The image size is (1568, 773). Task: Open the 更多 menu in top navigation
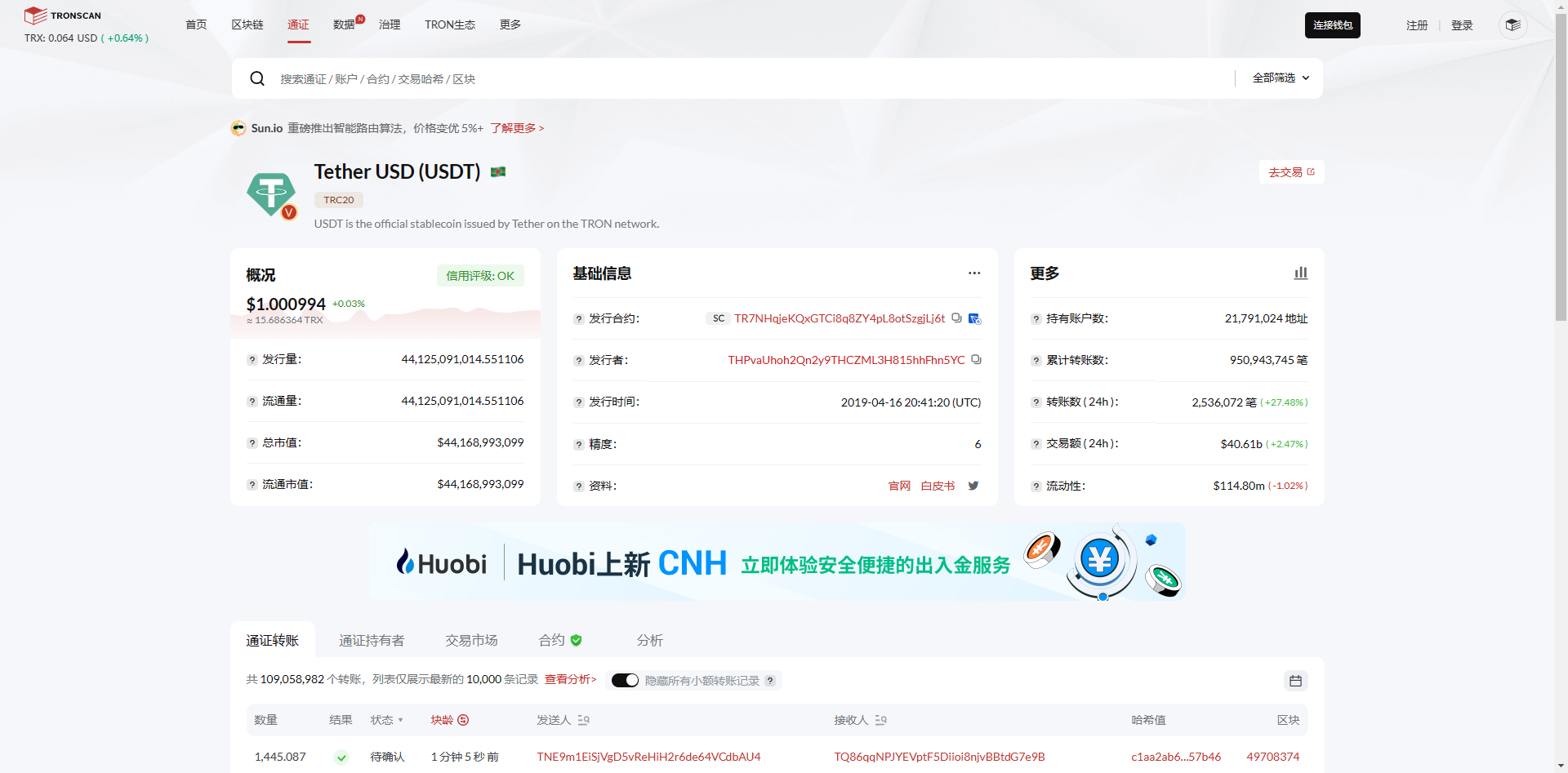point(510,24)
